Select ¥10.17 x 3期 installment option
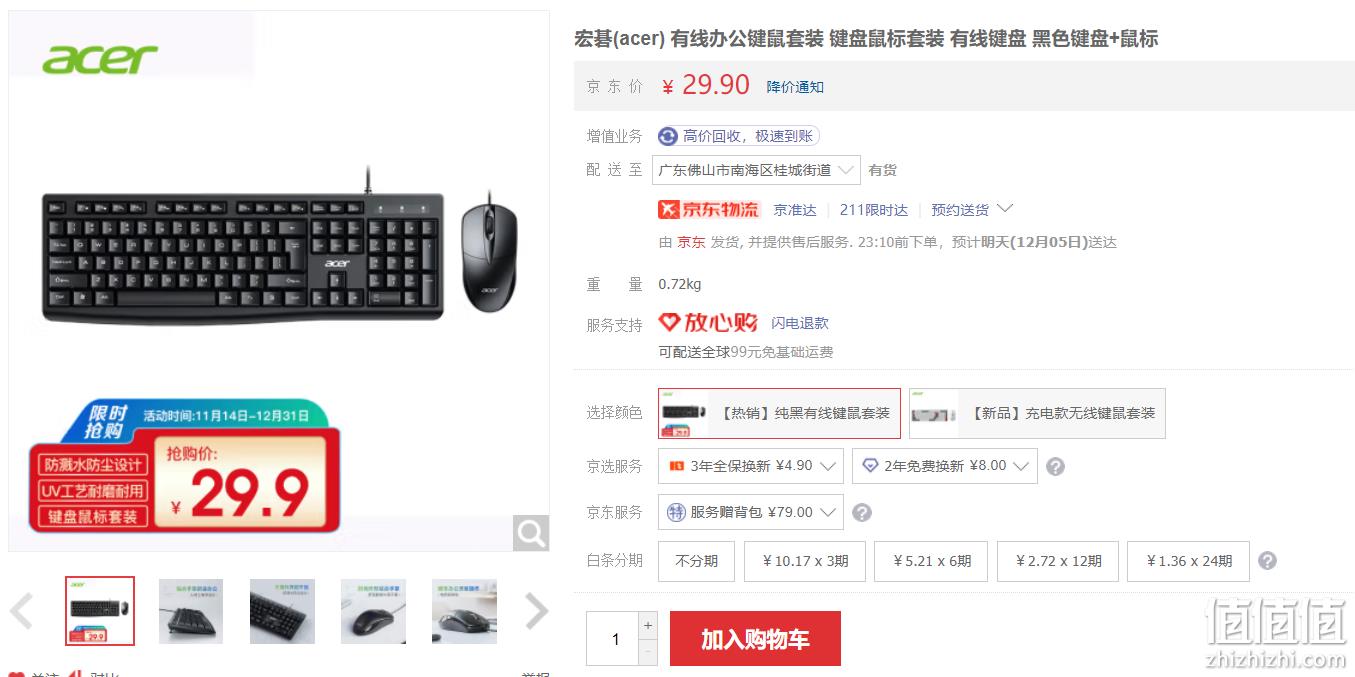Viewport: 1355px width, 677px height. pyautogui.click(x=805, y=561)
